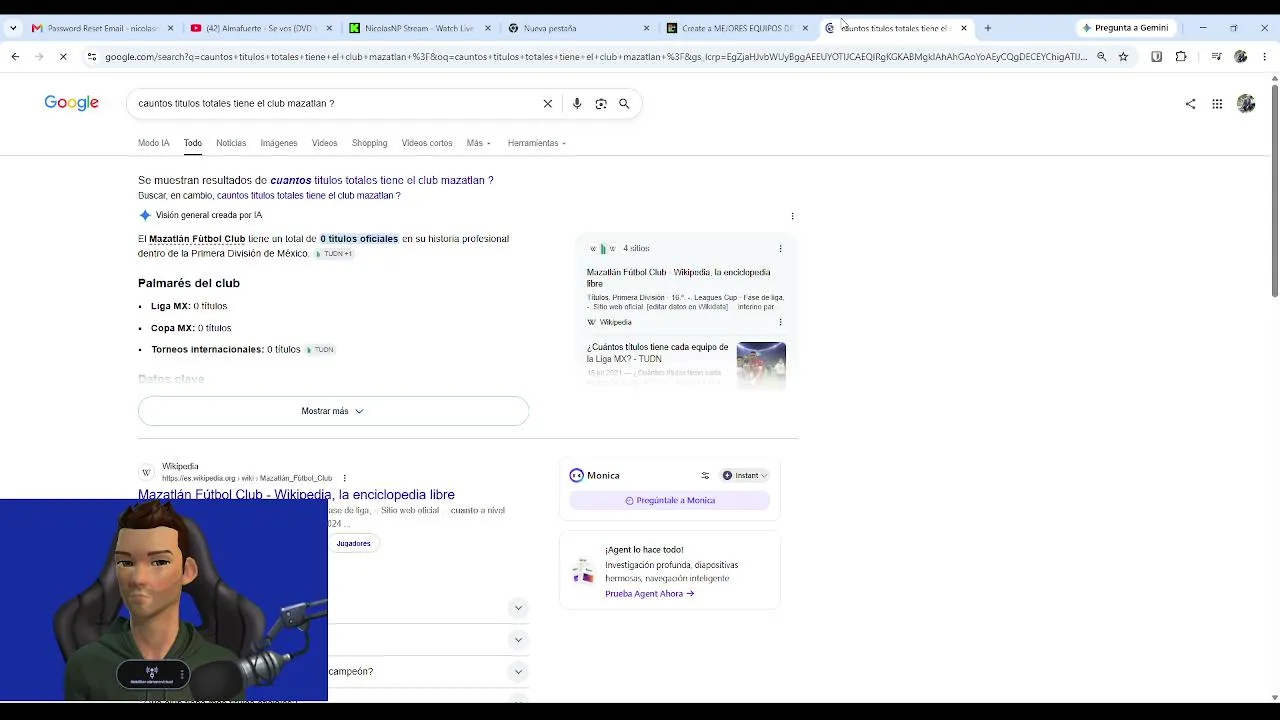The width and height of the screenshot is (1280, 720).
Task: Open Google Lens image search
Action: (x=601, y=104)
